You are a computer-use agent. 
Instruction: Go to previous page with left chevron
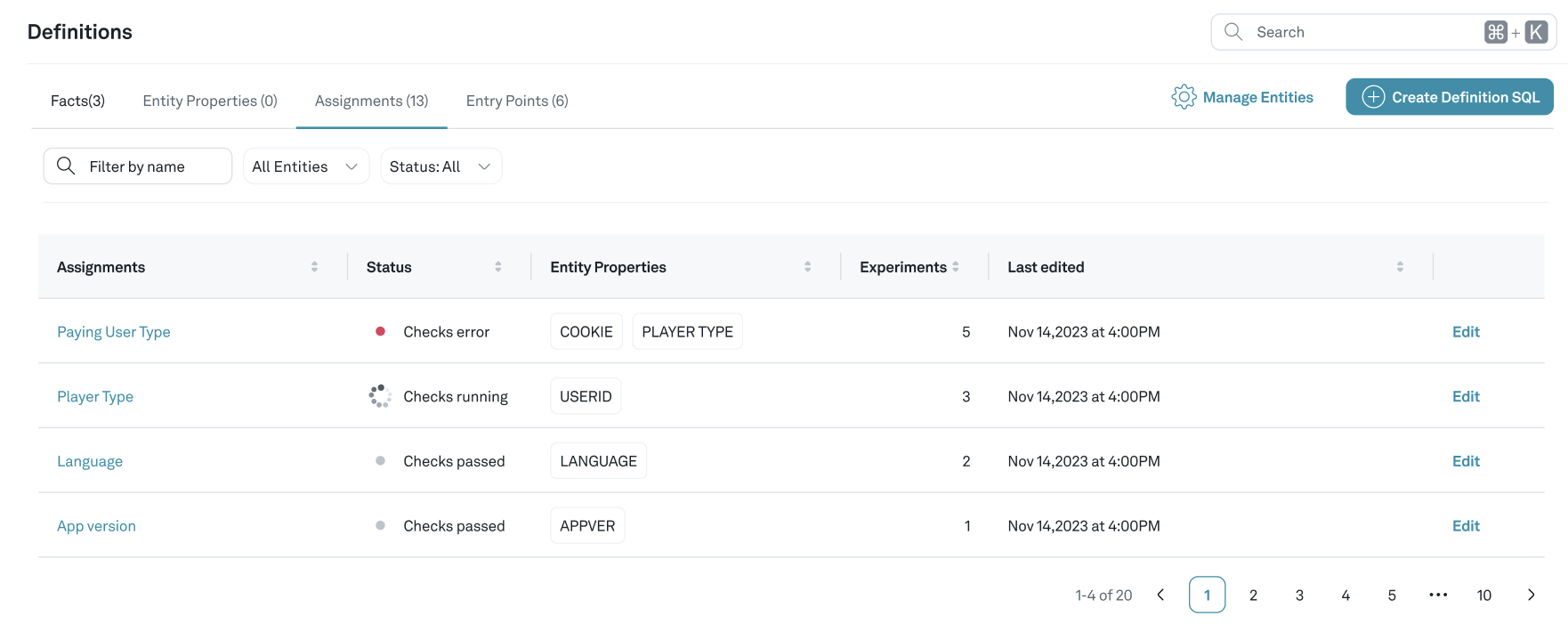coord(1160,596)
